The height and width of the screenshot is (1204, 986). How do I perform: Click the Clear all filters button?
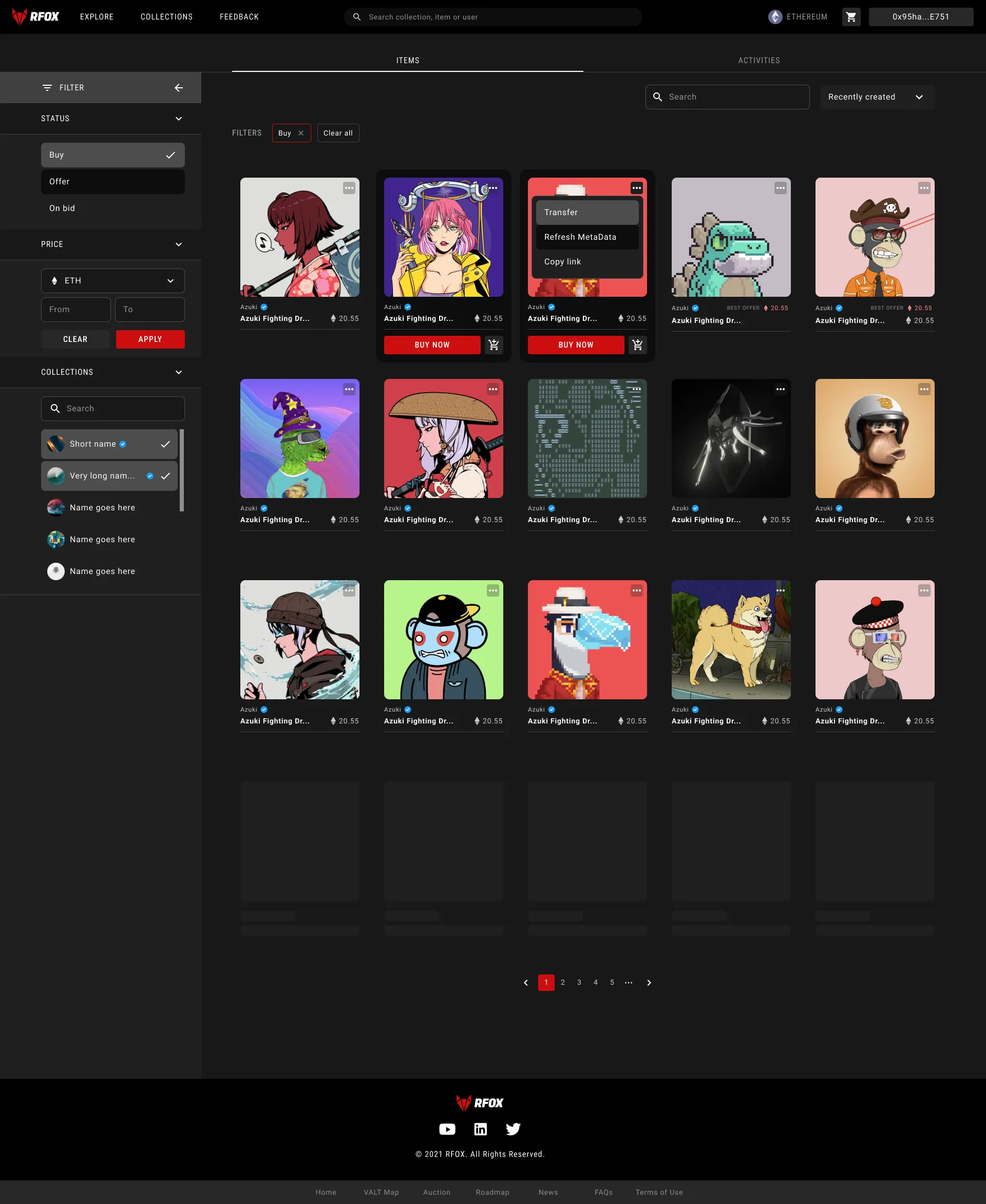click(338, 133)
